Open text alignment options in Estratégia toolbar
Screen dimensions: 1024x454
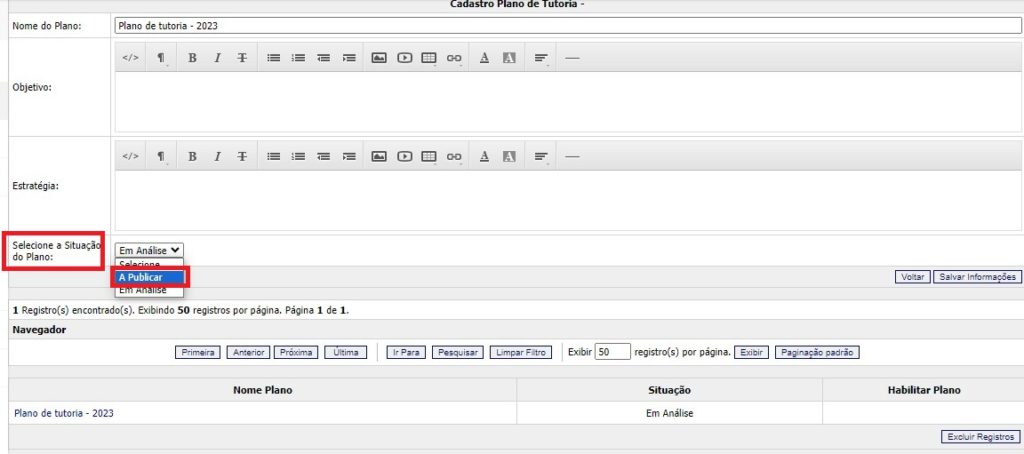pos(541,157)
